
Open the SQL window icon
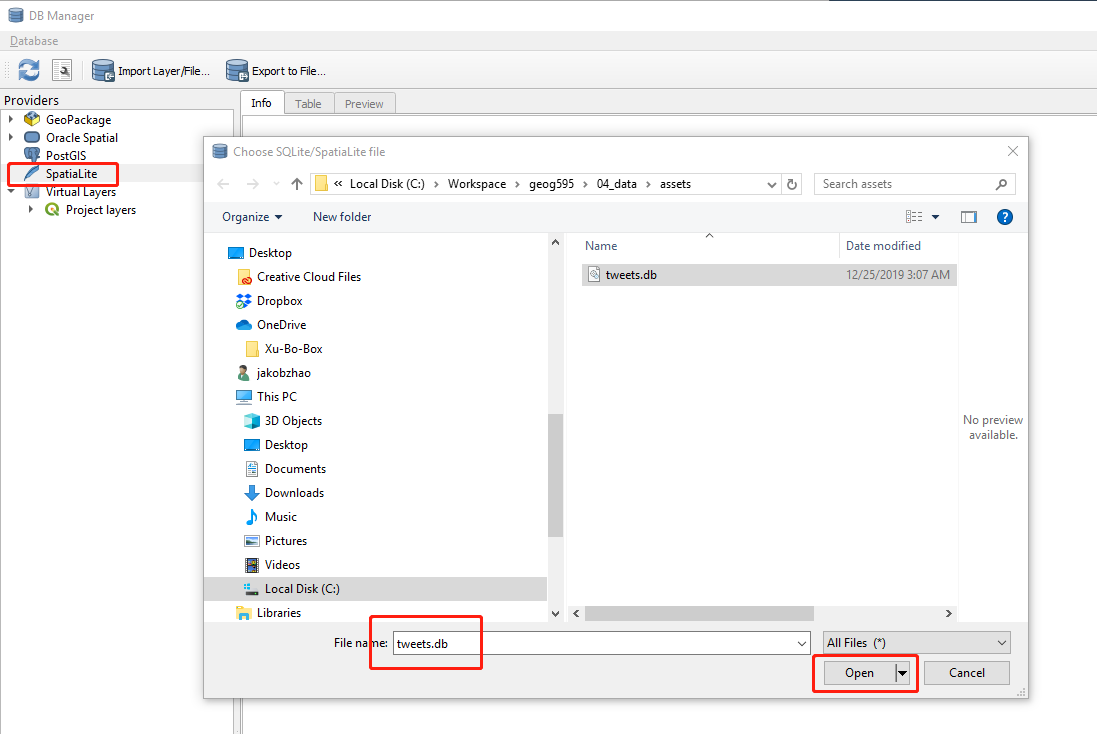pos(62,70)
